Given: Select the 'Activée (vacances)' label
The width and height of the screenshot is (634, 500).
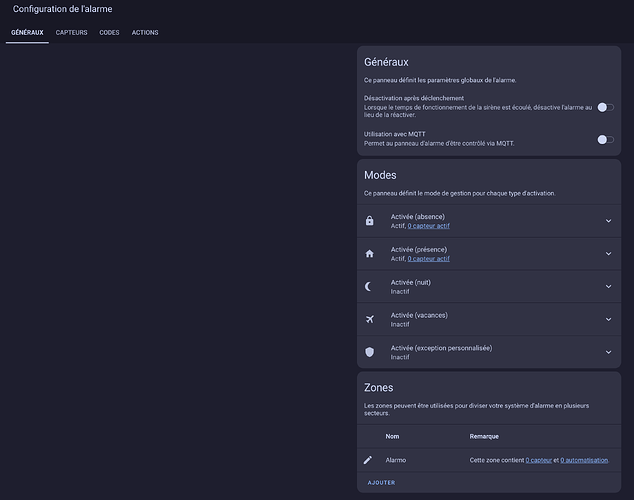Looking at the screenshot, I should click(x=419, y=315).
